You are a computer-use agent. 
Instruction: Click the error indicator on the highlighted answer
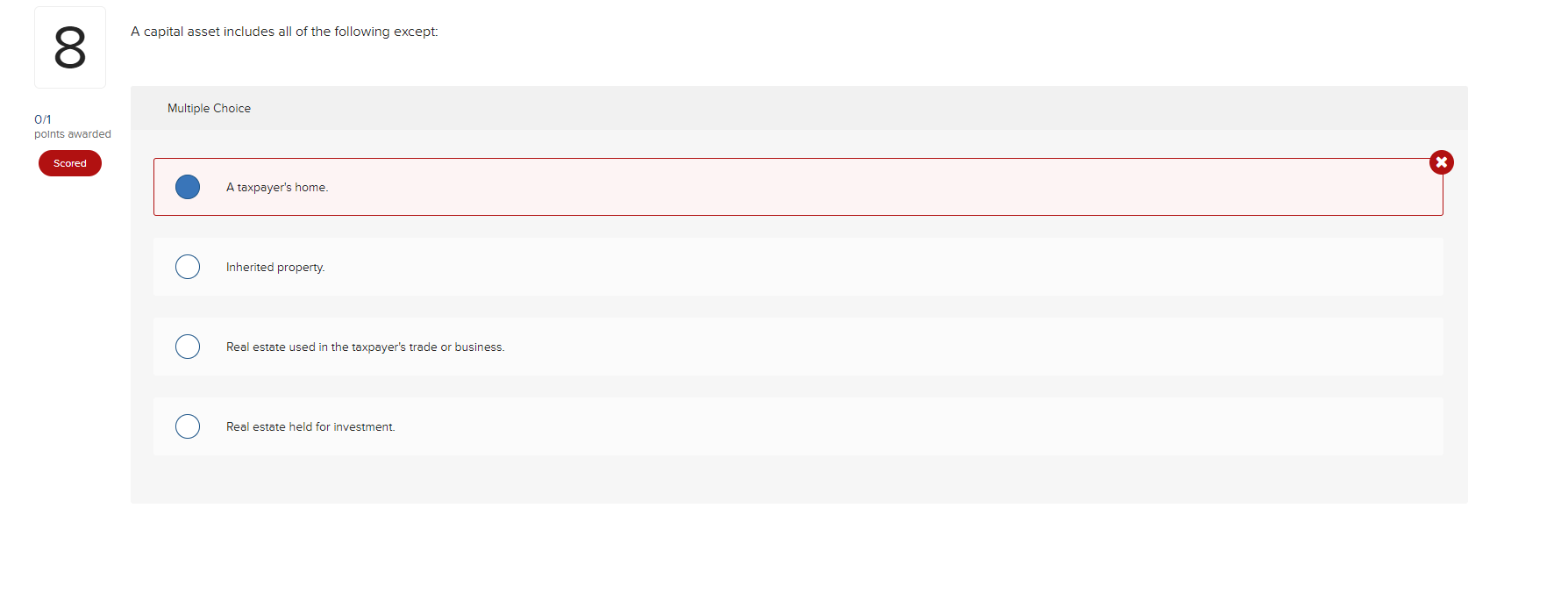coord(1441,161)
